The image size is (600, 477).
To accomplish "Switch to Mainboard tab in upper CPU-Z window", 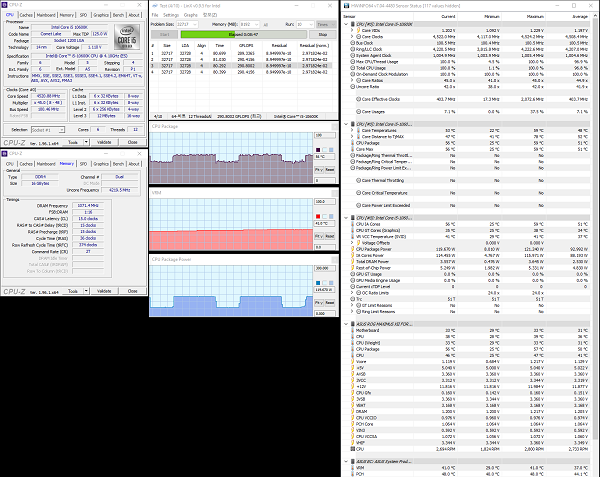I will [46, 15].
